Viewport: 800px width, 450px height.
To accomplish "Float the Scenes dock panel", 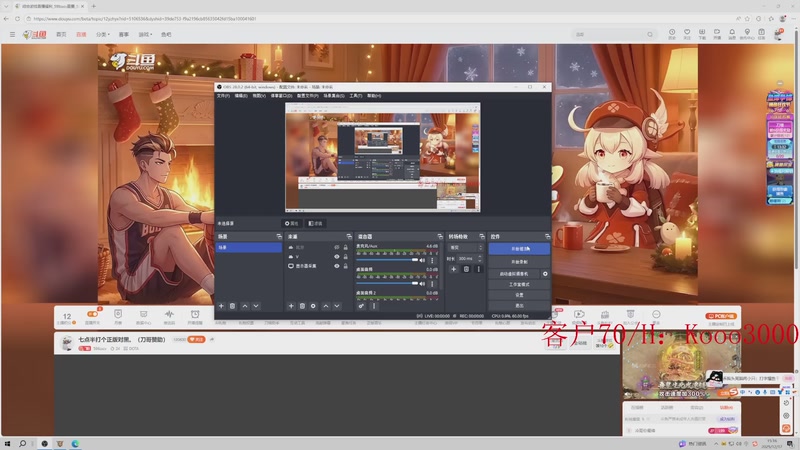I will pos(279,237).
